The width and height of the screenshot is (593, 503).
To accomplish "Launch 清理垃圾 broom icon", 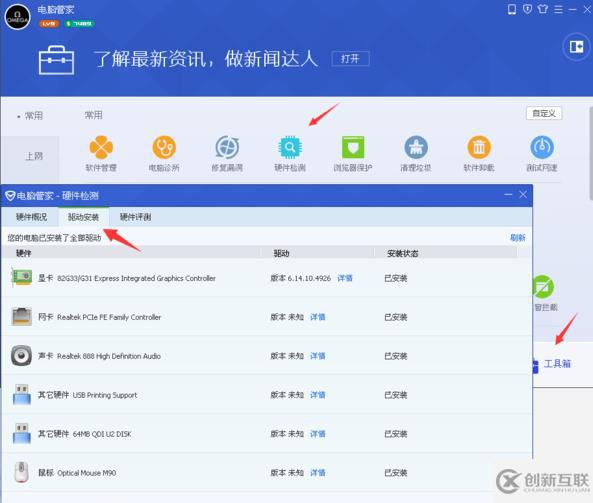I will coord(416,147).
